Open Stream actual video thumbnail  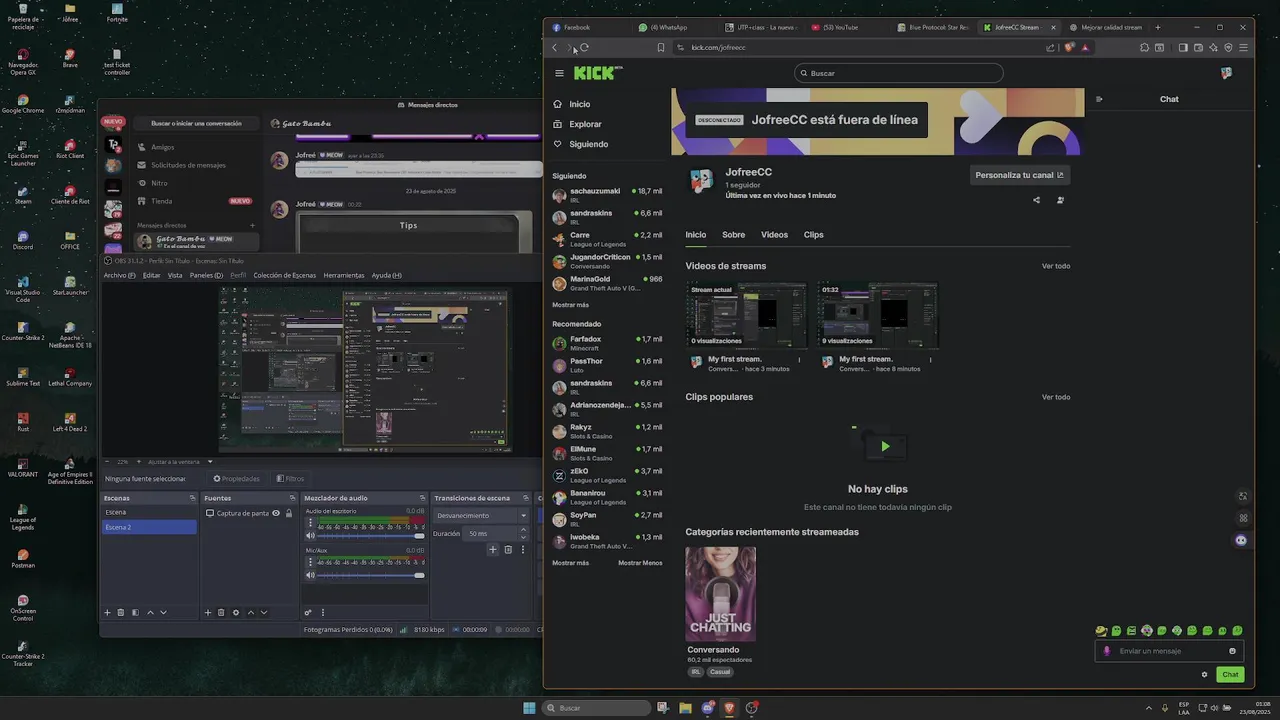(746, 315)
